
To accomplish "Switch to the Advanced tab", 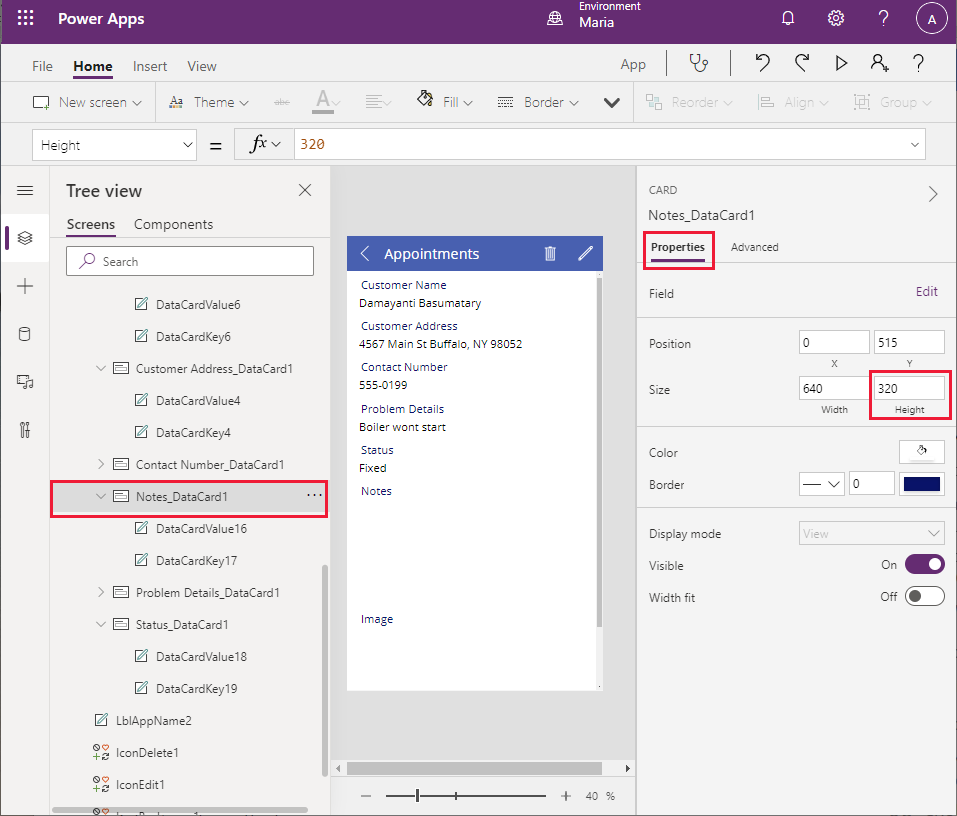I will pyautogui.click(x=754, y=247).
